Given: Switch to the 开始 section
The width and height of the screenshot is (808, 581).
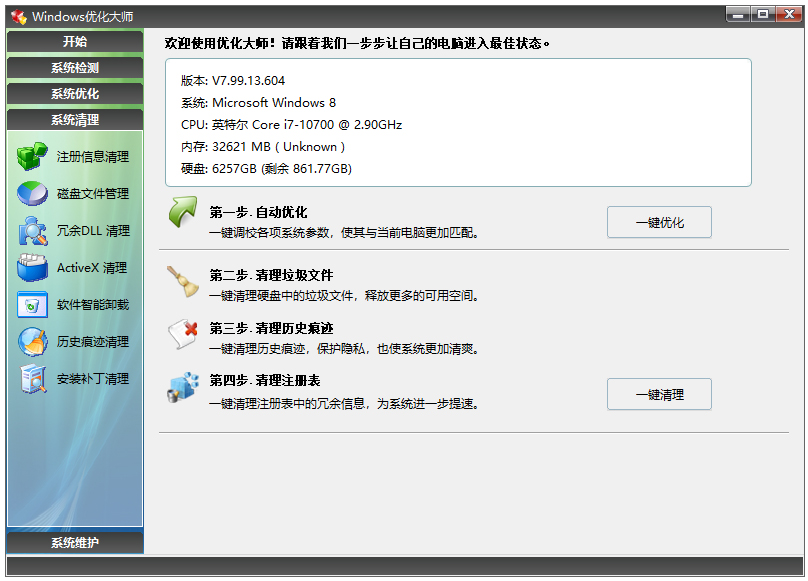Looking at the screenshot, I should (x=75, y=42).
